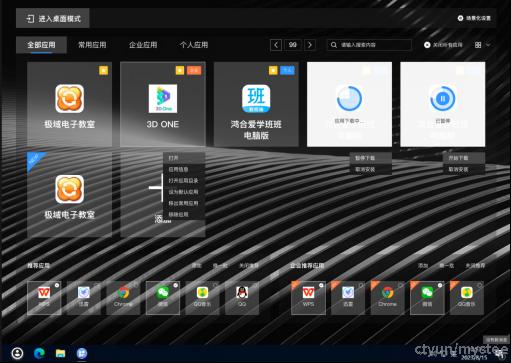Switch to 企业应用 tab

143,45
